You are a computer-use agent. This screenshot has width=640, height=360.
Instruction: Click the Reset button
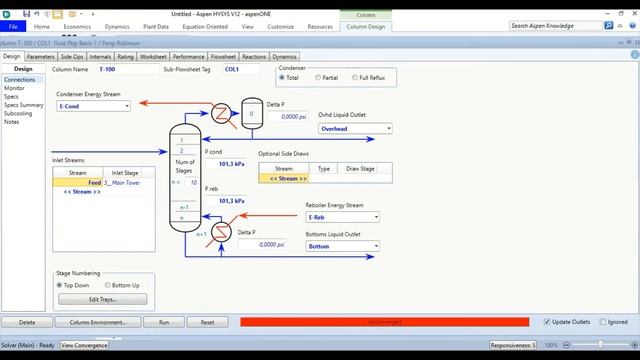click(x=207, y=322)
